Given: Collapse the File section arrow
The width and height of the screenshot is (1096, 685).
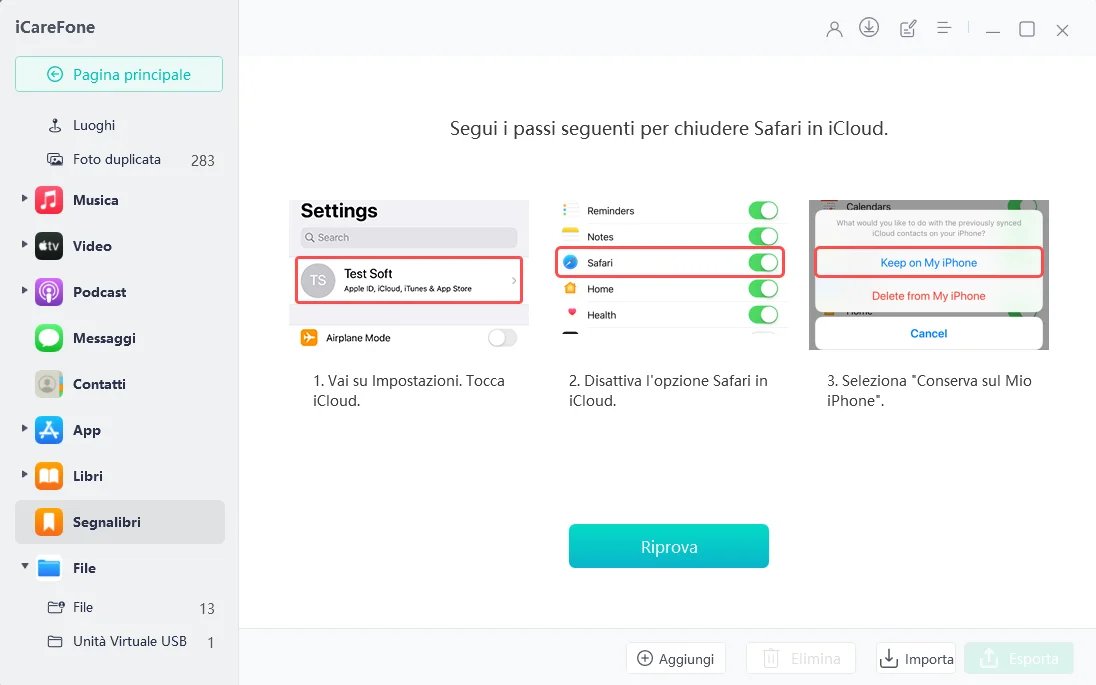Looking at the screenshot, I should pyautogui.click(x=24, y=566).
